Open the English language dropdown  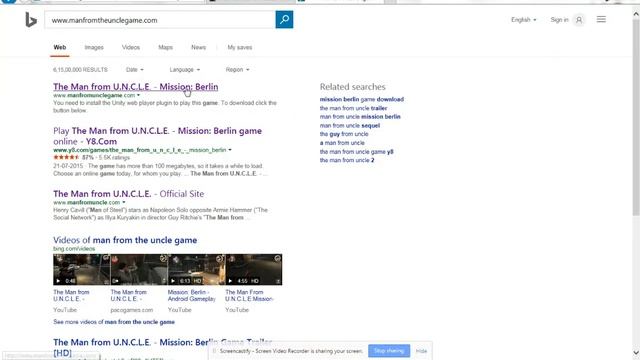[524, 20]
